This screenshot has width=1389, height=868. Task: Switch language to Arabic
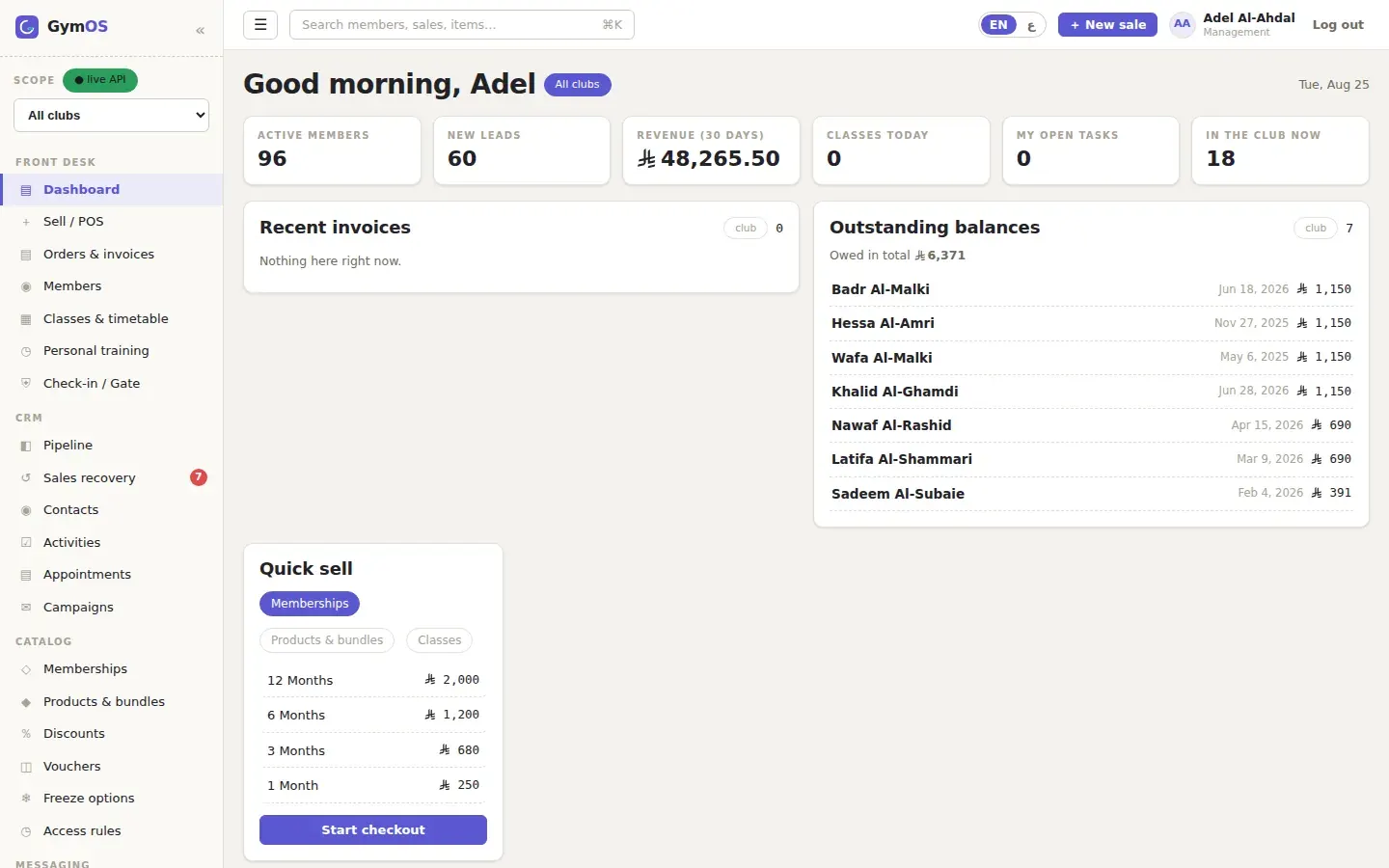coord(1031,26)
